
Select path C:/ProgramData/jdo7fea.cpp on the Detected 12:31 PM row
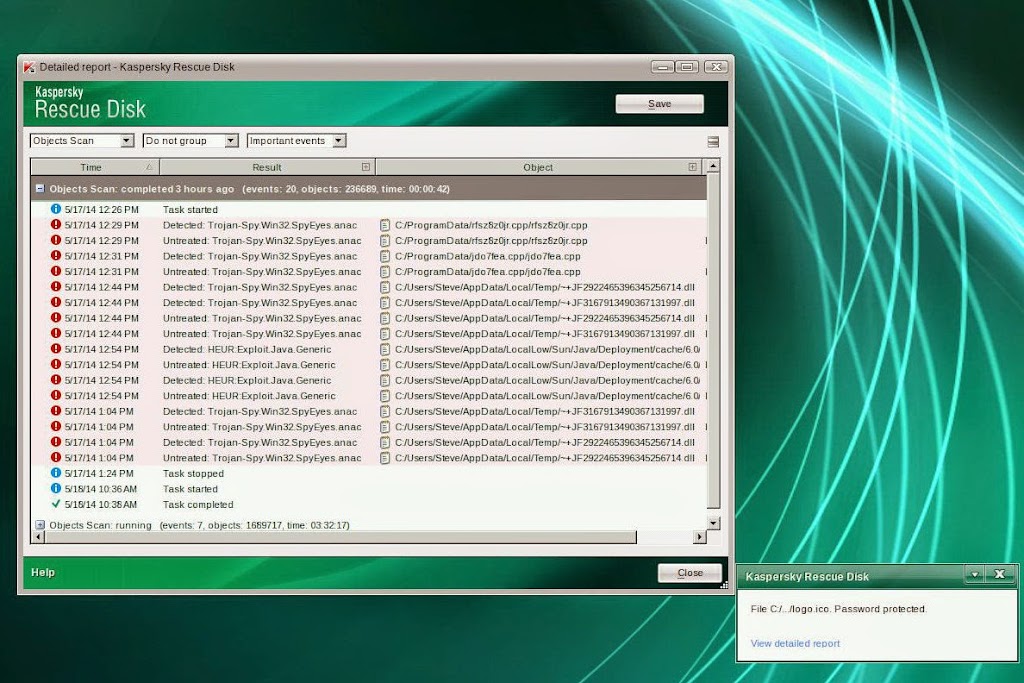(x=487, y=256)
